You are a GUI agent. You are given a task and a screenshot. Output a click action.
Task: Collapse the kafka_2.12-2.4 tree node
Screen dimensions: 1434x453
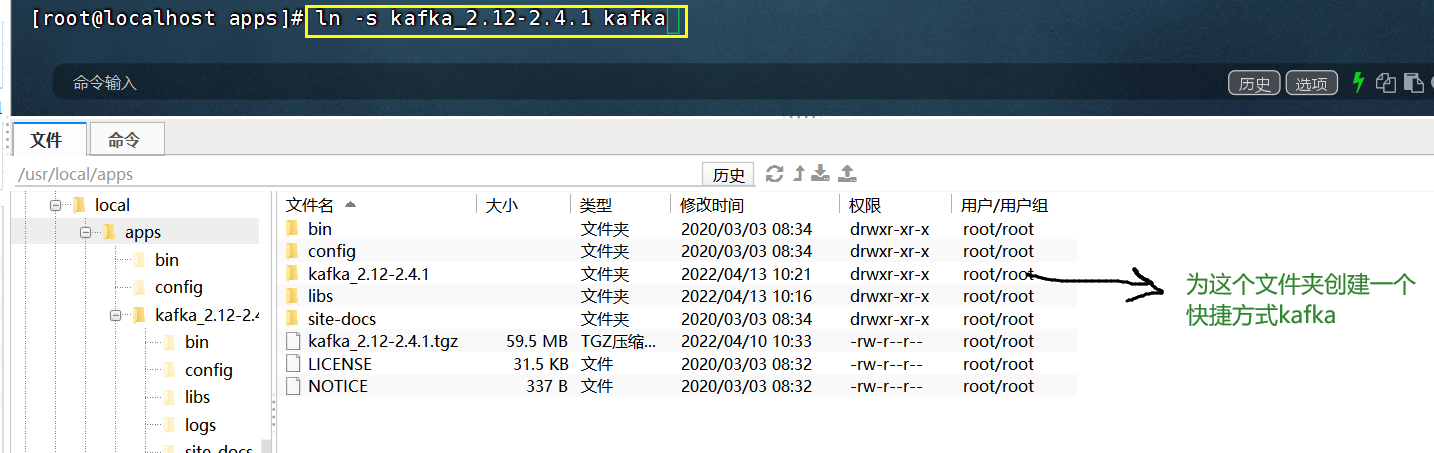tap(116, 315)
